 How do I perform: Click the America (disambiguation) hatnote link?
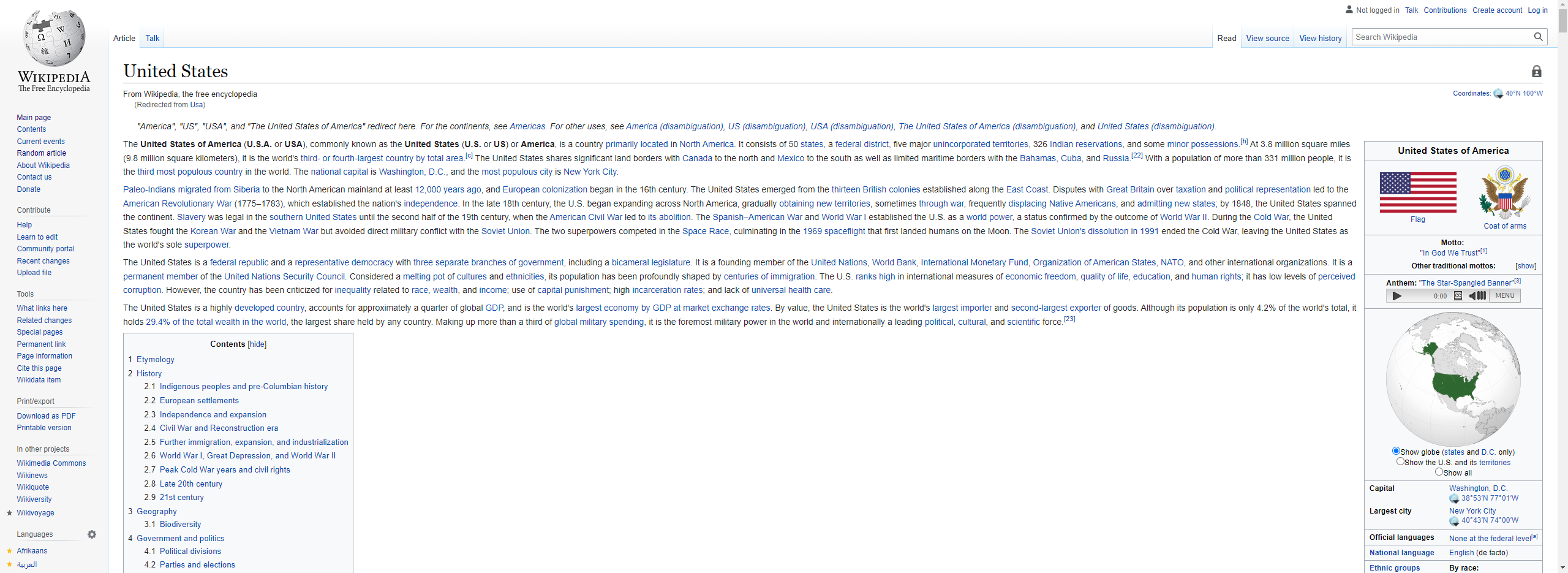click(675, 127)
